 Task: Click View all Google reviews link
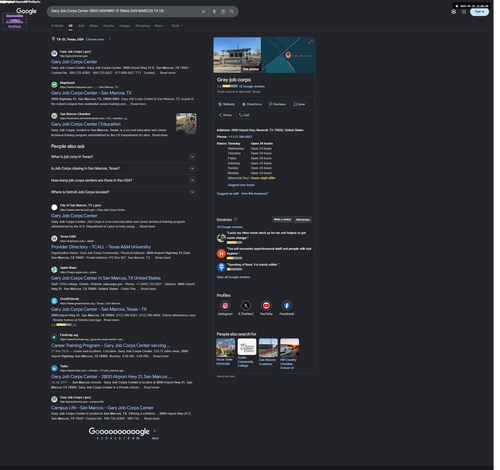click(x=233, y=277)
